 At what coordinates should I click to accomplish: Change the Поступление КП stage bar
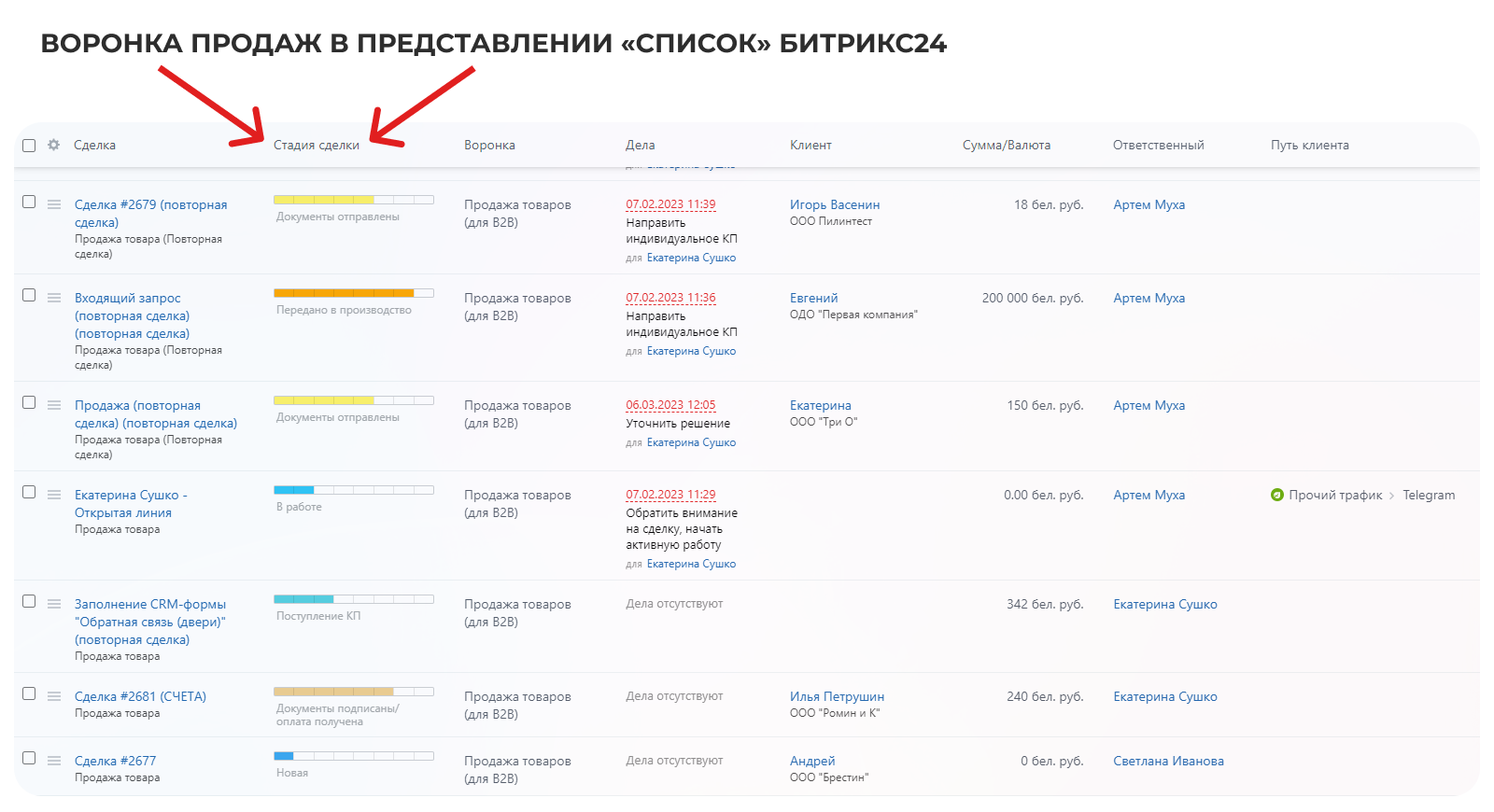pyautogui.click(x=353, y=599)
